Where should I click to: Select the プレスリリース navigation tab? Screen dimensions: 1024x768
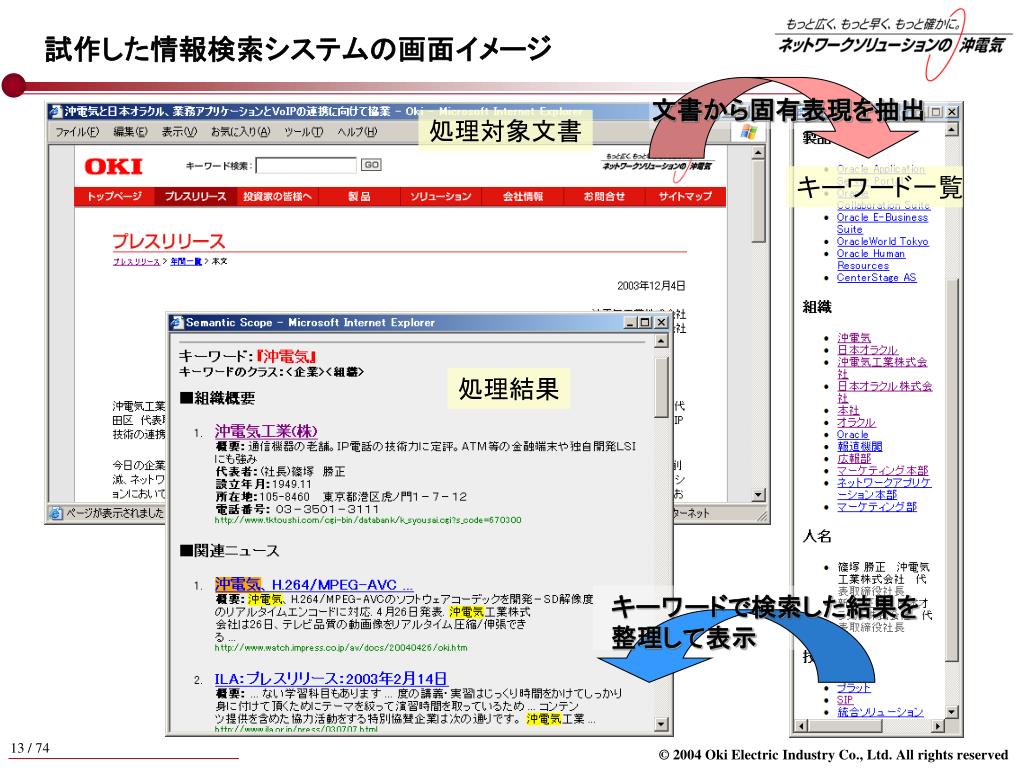click(195, 197)
